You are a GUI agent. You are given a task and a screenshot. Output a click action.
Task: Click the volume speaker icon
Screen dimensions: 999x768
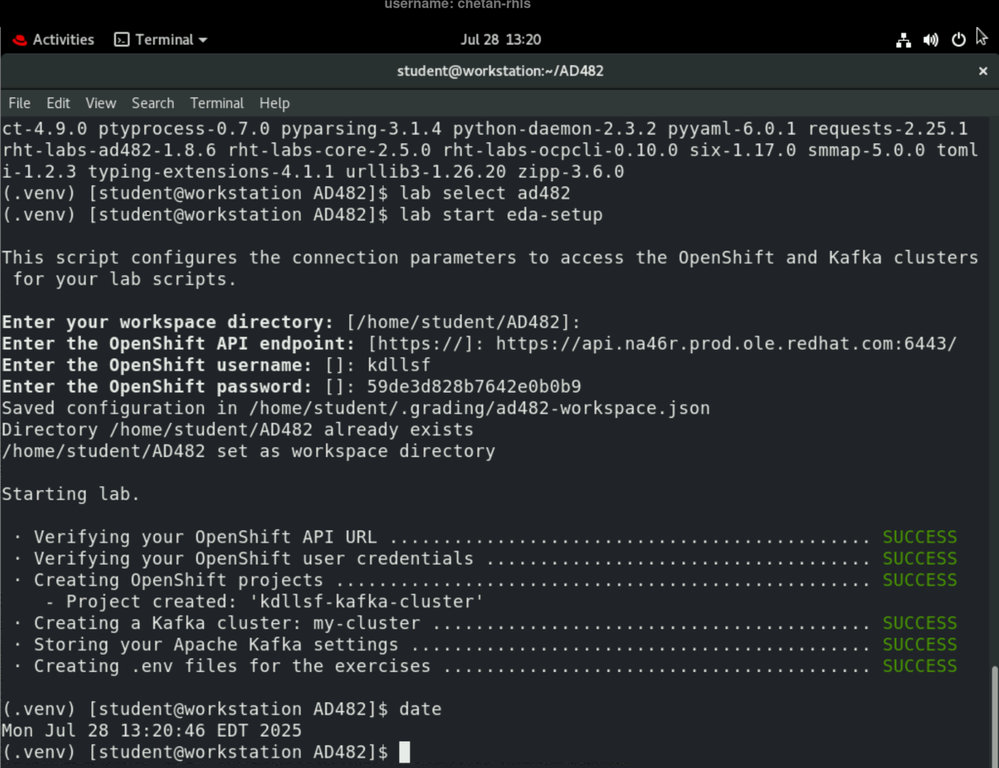tap(931, 40)
